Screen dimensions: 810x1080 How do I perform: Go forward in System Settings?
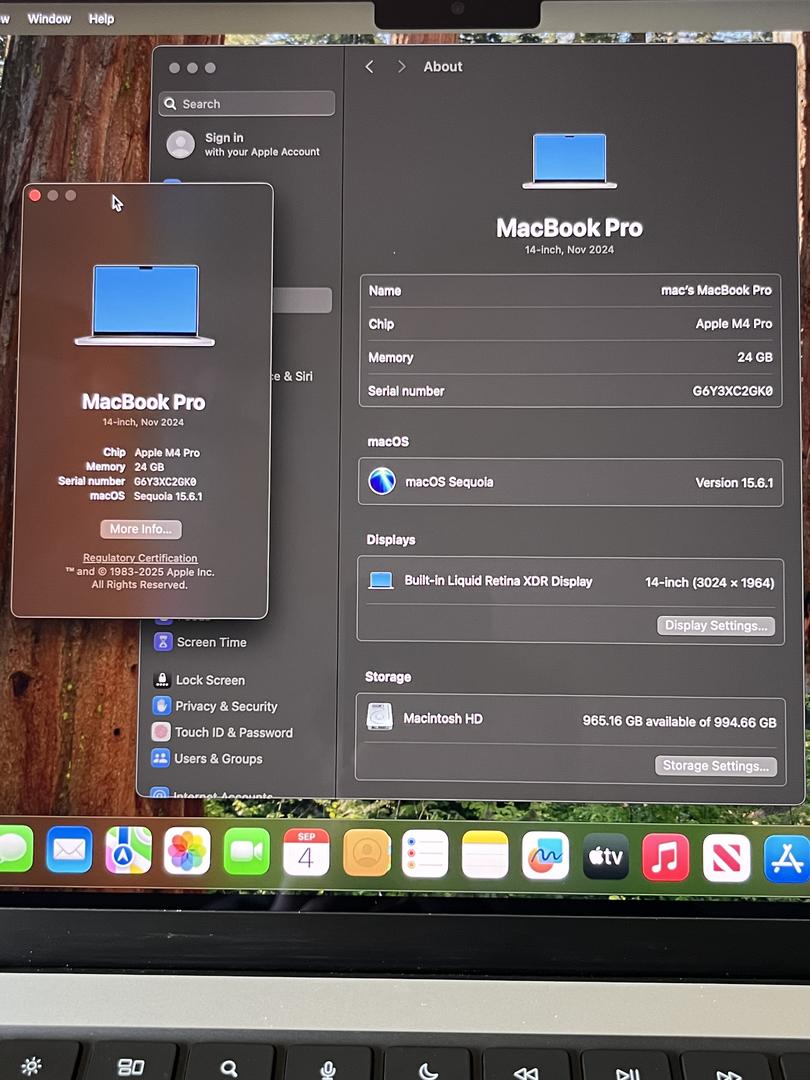(402, 66)
